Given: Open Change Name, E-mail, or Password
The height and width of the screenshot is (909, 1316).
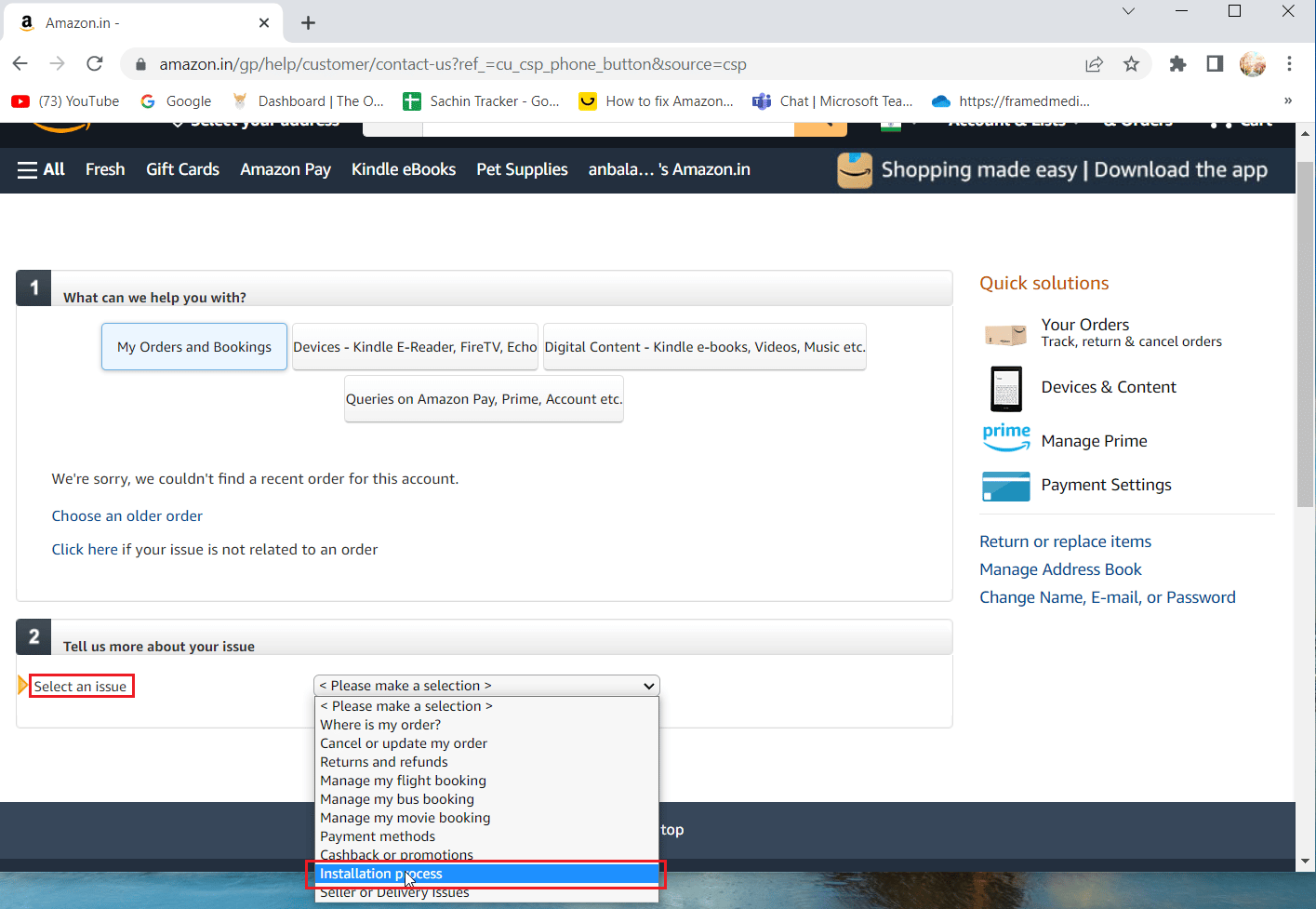Looking at the screenshot, I should pyautogui.click(x=1108, y=597).
